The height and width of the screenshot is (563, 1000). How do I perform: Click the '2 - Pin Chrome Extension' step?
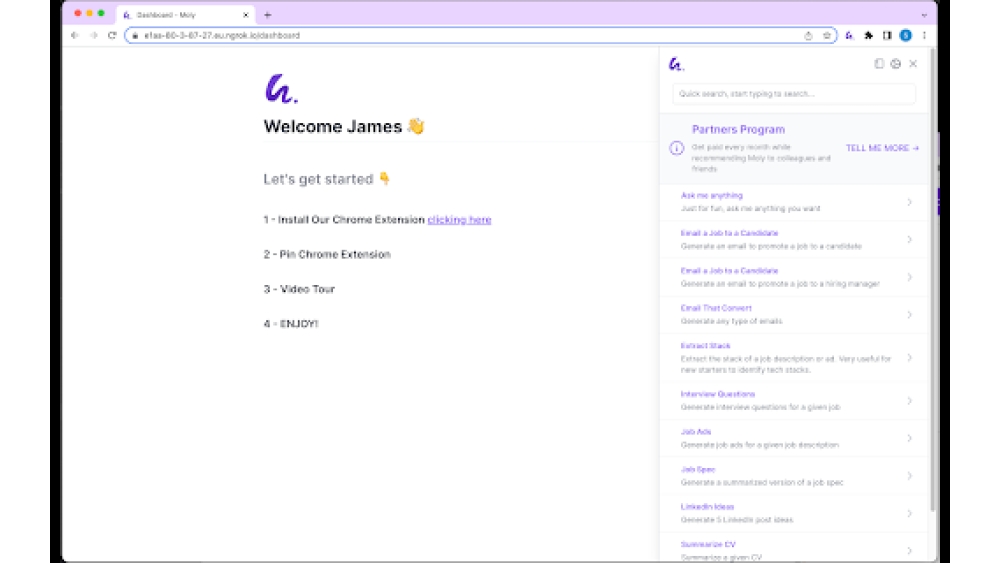327,254
